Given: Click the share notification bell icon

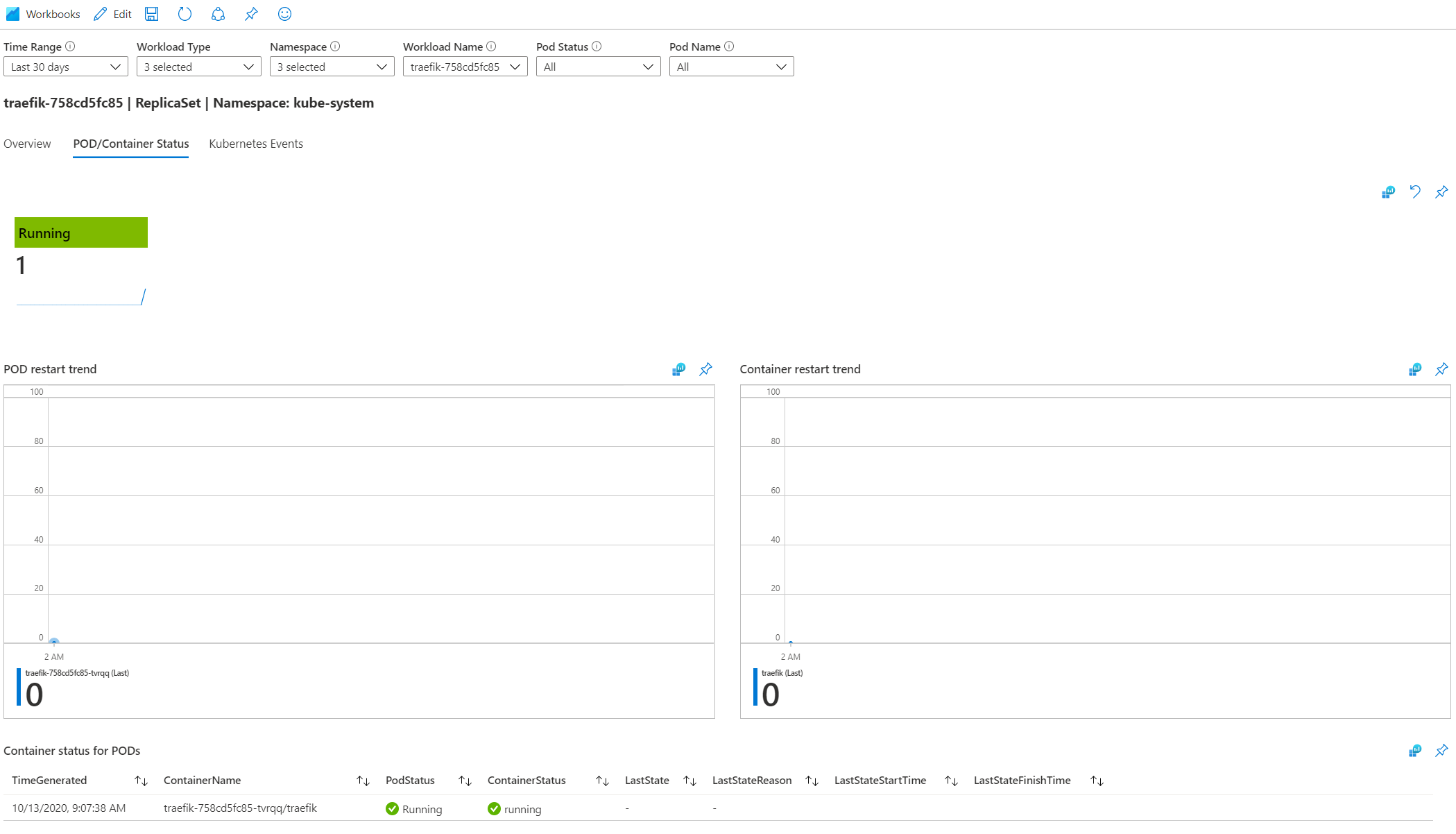Looking at the screenshot, I should point(218,14).
